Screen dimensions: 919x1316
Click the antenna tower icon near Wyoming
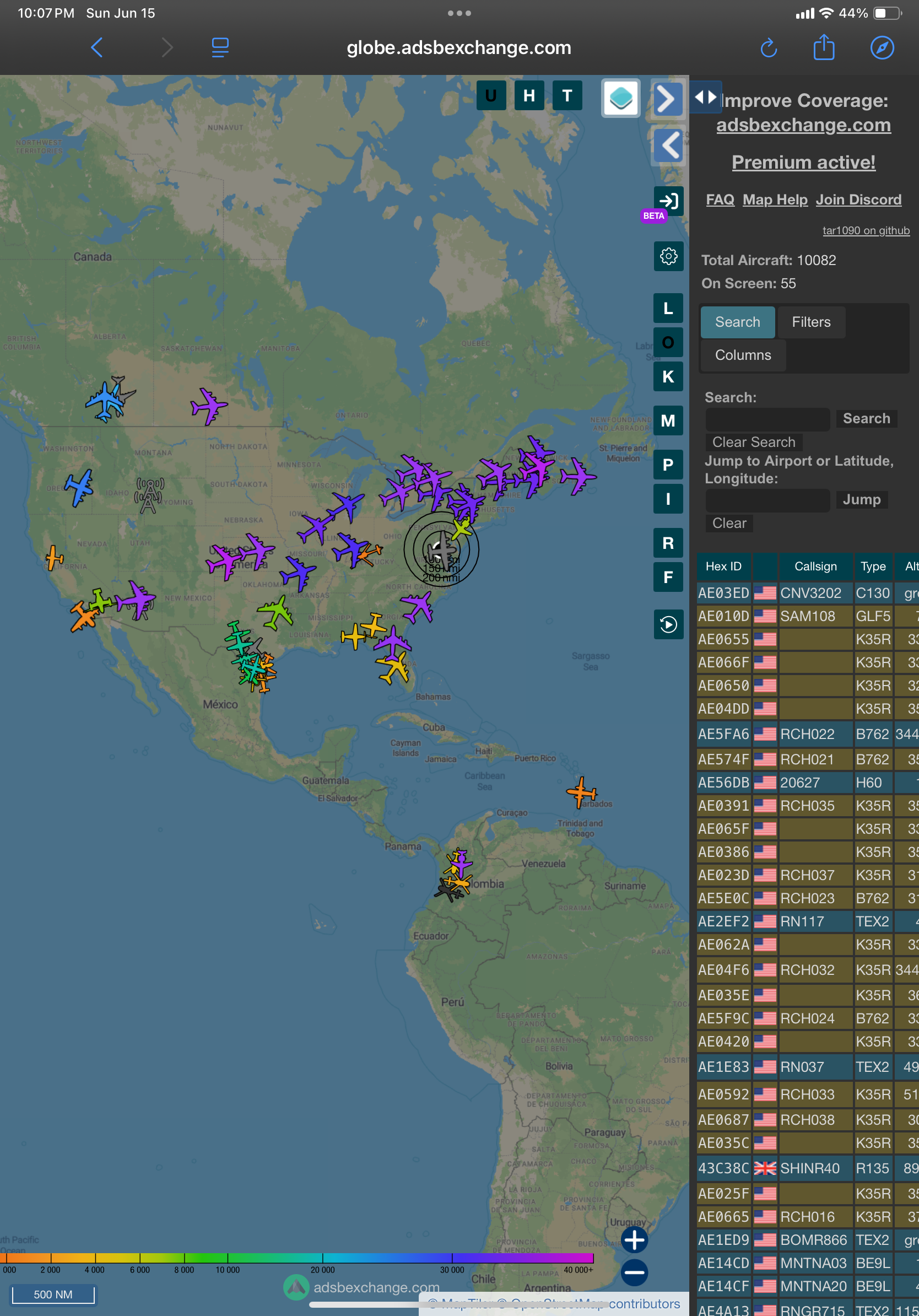pyautogui.click(x=149, y=495)
